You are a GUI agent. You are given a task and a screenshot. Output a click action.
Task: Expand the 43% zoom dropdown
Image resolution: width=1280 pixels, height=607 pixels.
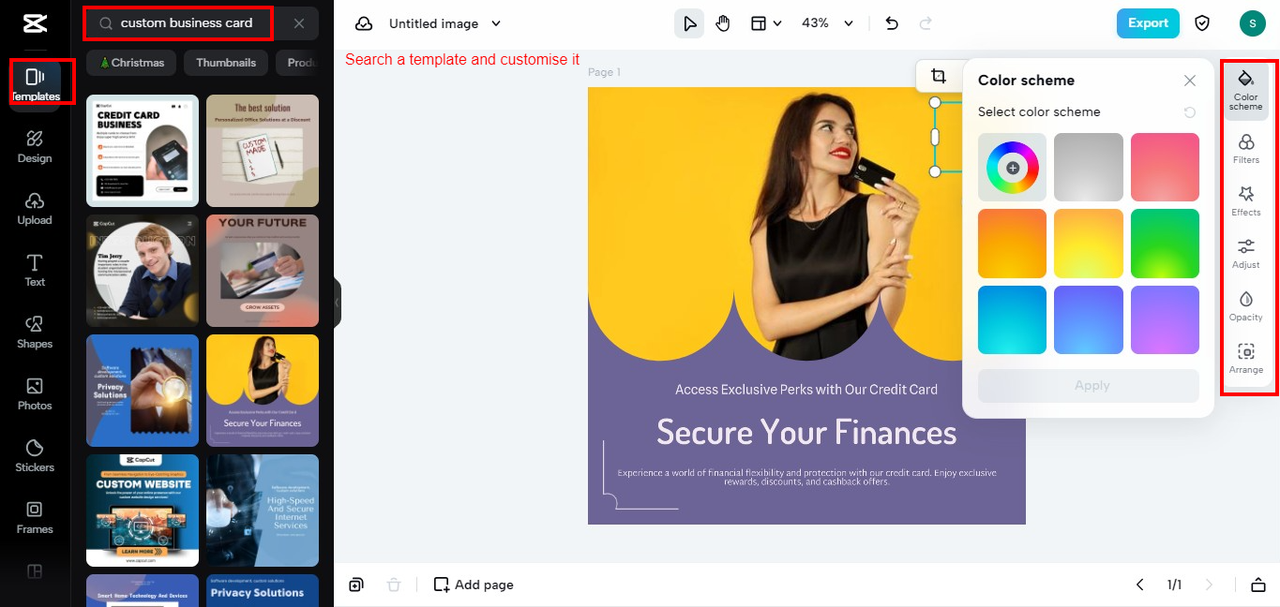[x=828, y=23]
